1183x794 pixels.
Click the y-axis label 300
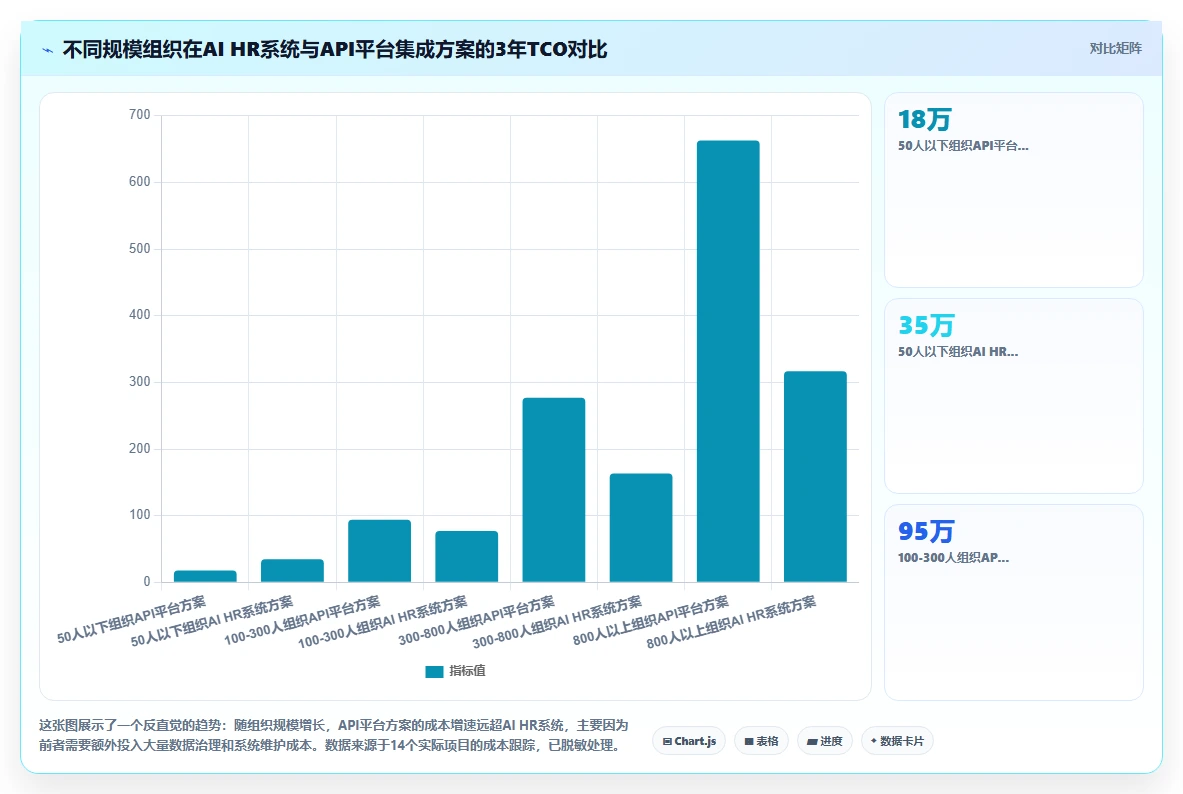pyautogui.click(x=140, y=382)
